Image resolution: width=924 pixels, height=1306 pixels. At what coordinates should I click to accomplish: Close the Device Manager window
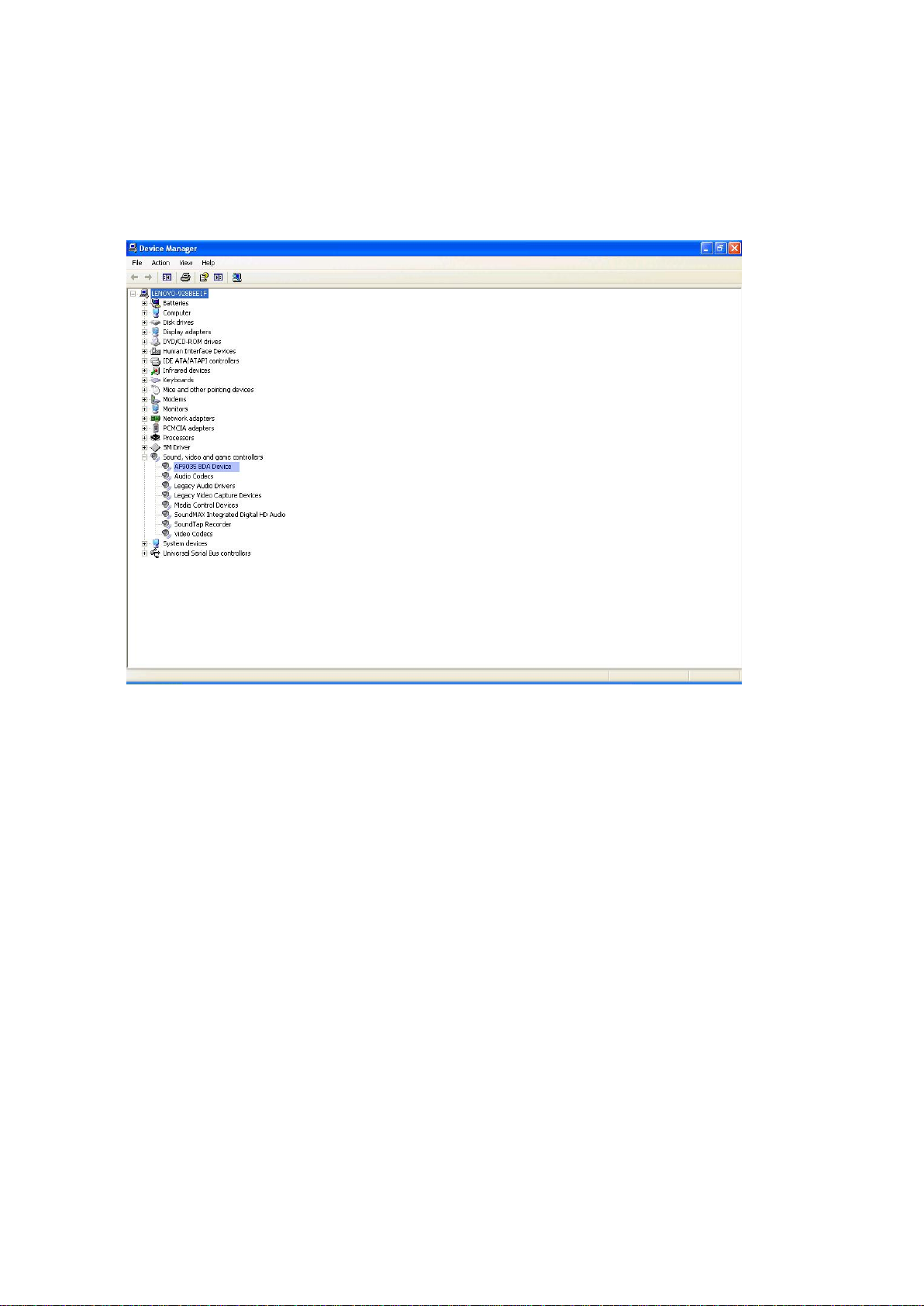[734, 248]
